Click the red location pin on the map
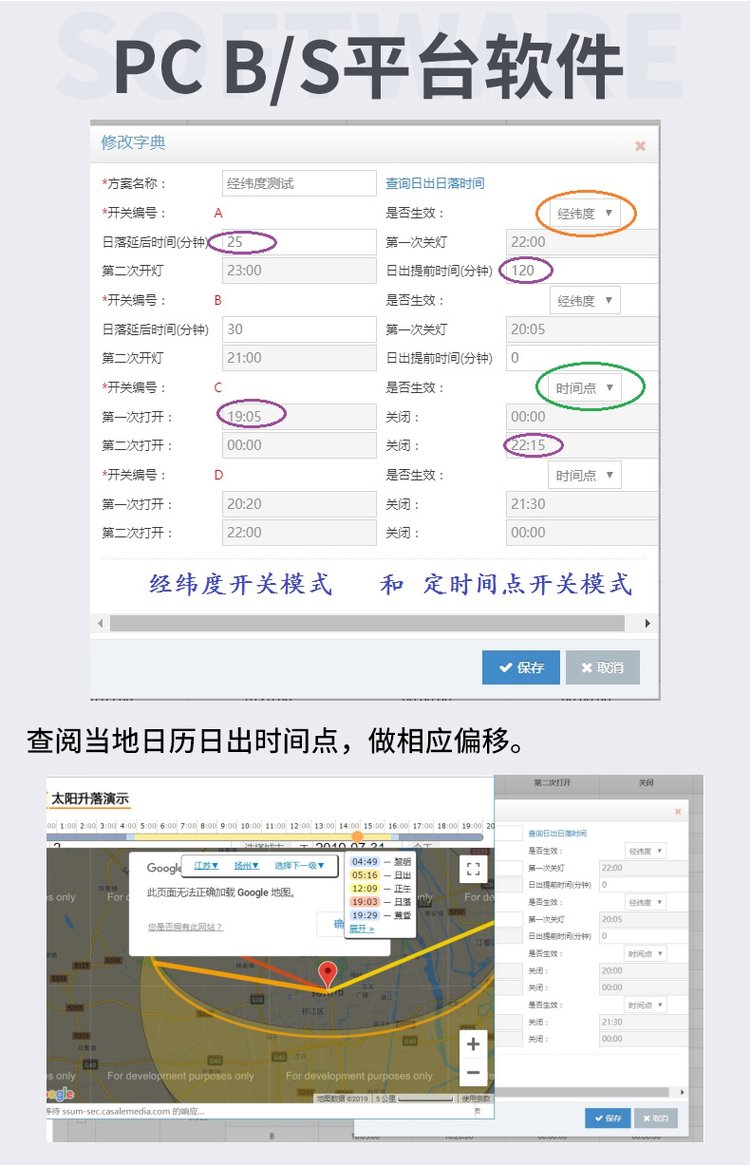750x1165 pixels. tap(327, 975)
